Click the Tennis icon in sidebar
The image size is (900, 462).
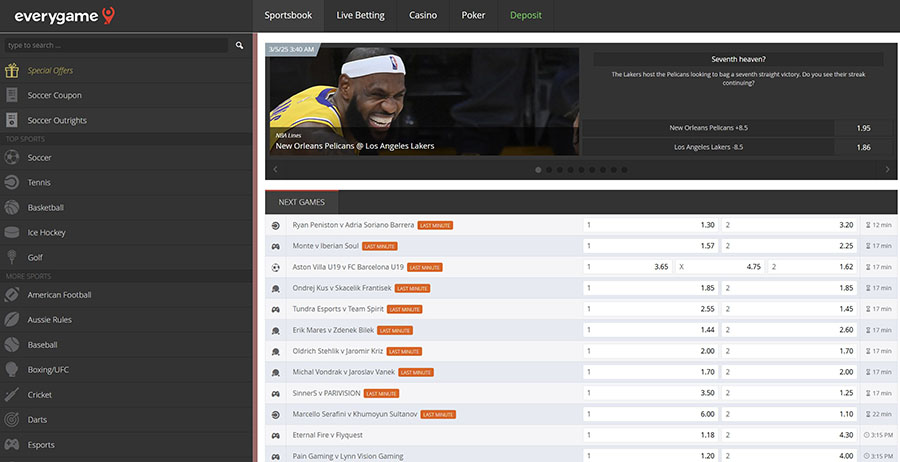pyautogui.click(x=11, y=183)
